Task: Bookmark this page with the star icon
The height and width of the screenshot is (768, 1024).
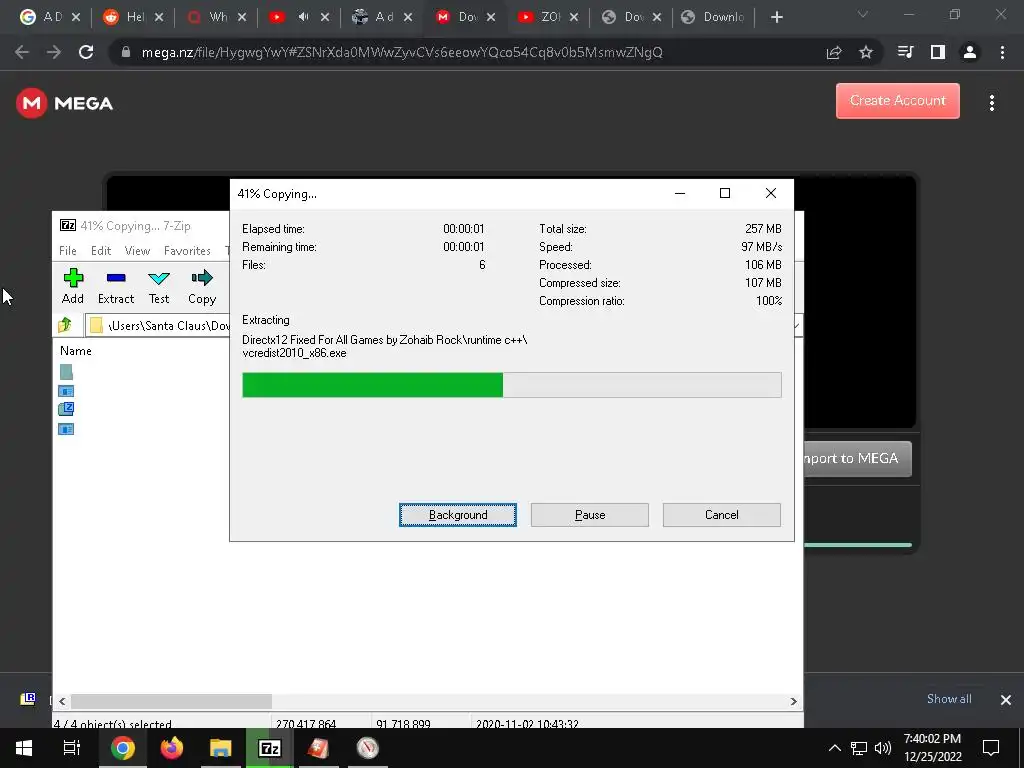Action: (x=865, y=52)
